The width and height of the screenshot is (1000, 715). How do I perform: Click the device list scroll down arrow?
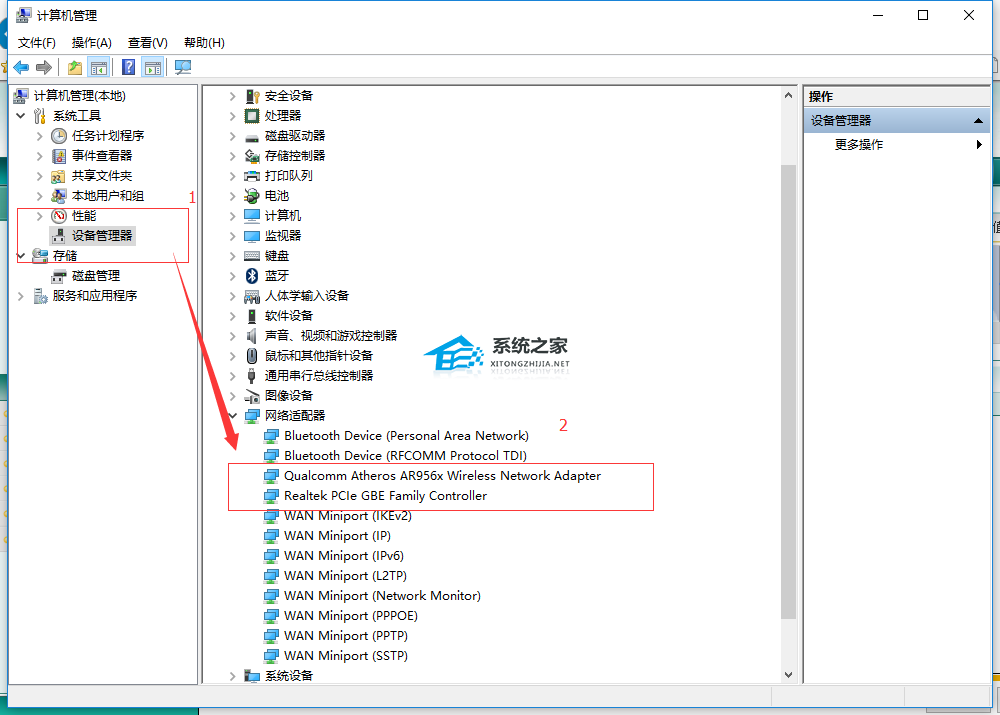pos(788,675)
